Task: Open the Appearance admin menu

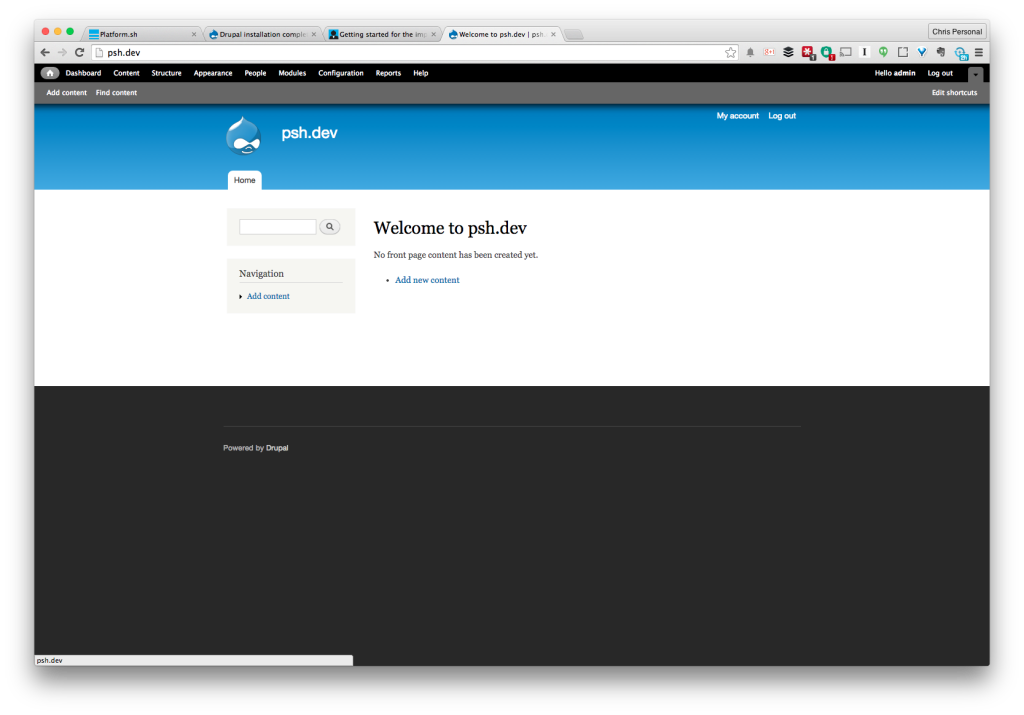Action: [213, 73]
